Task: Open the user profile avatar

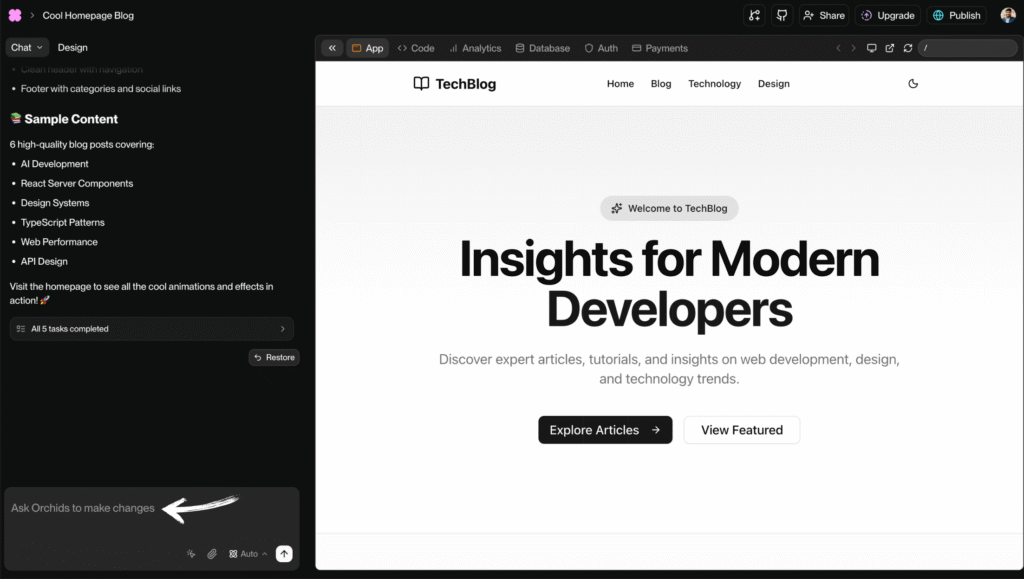Action: (x=1008, y=15)
